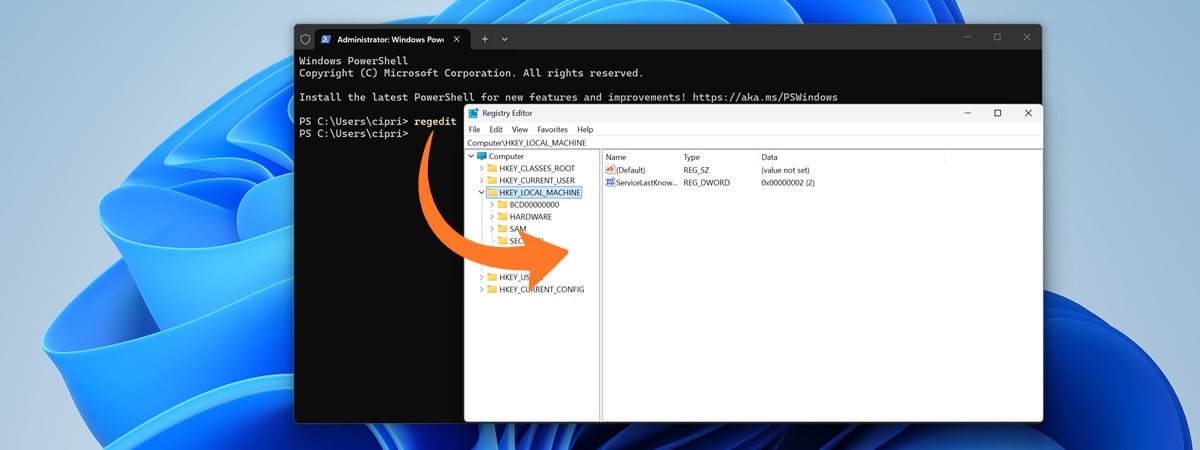Open the Terminal new-tab dropdown arrow
Screen dimensions: 1200x450
504,39
